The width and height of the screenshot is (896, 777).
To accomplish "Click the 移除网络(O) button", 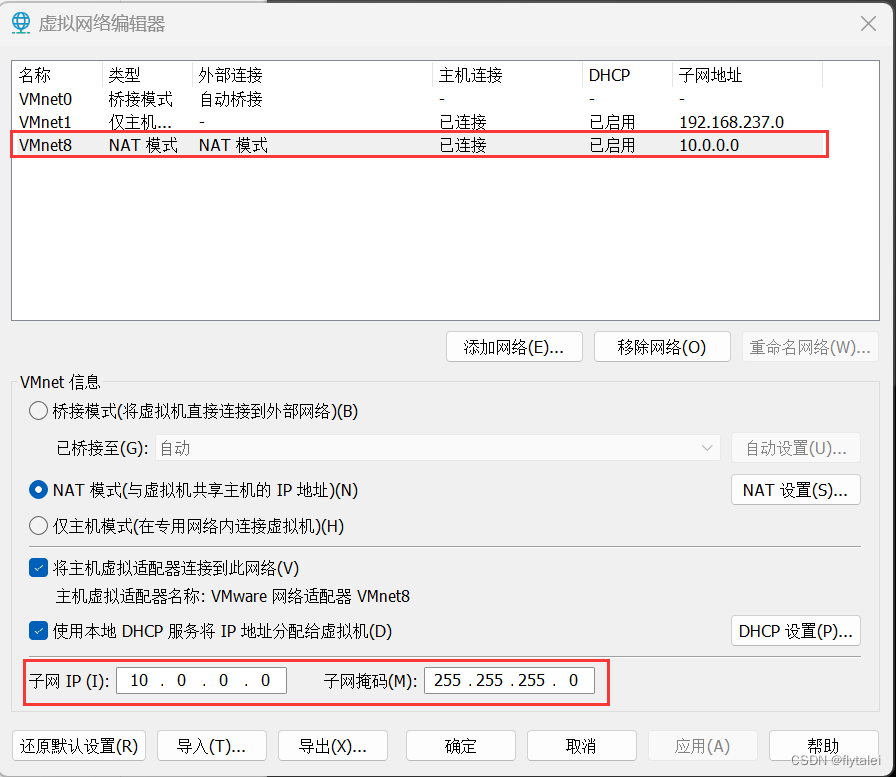I will 662,347.
